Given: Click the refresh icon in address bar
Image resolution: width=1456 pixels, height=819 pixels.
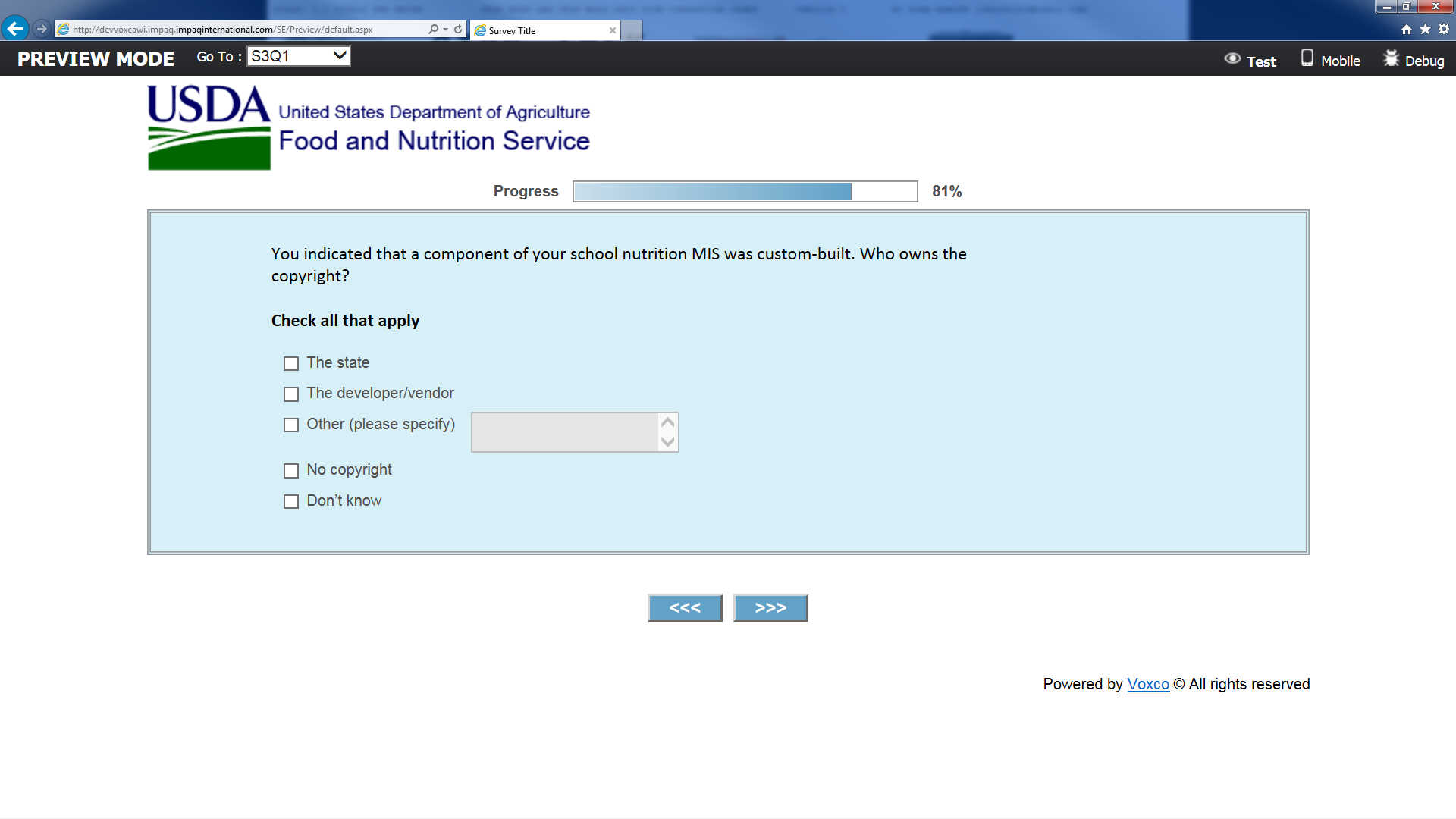Looking at the screenshot, I should [x=458, y=29].
